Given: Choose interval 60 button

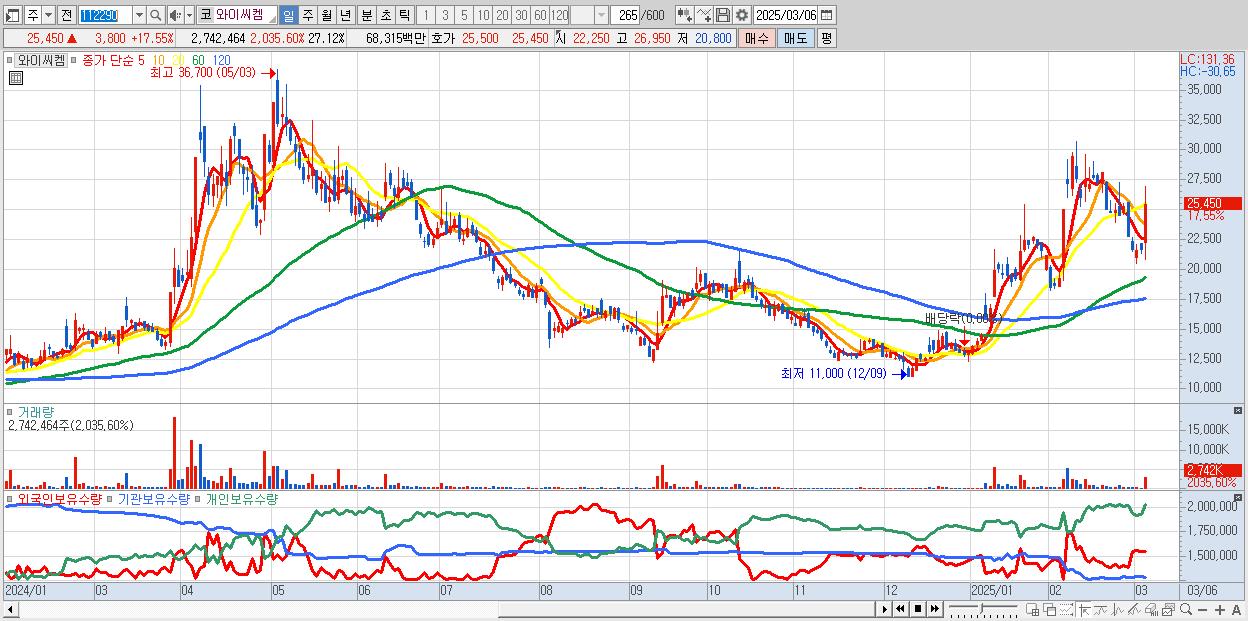Looking at the screenshot, I should [540, 15].
